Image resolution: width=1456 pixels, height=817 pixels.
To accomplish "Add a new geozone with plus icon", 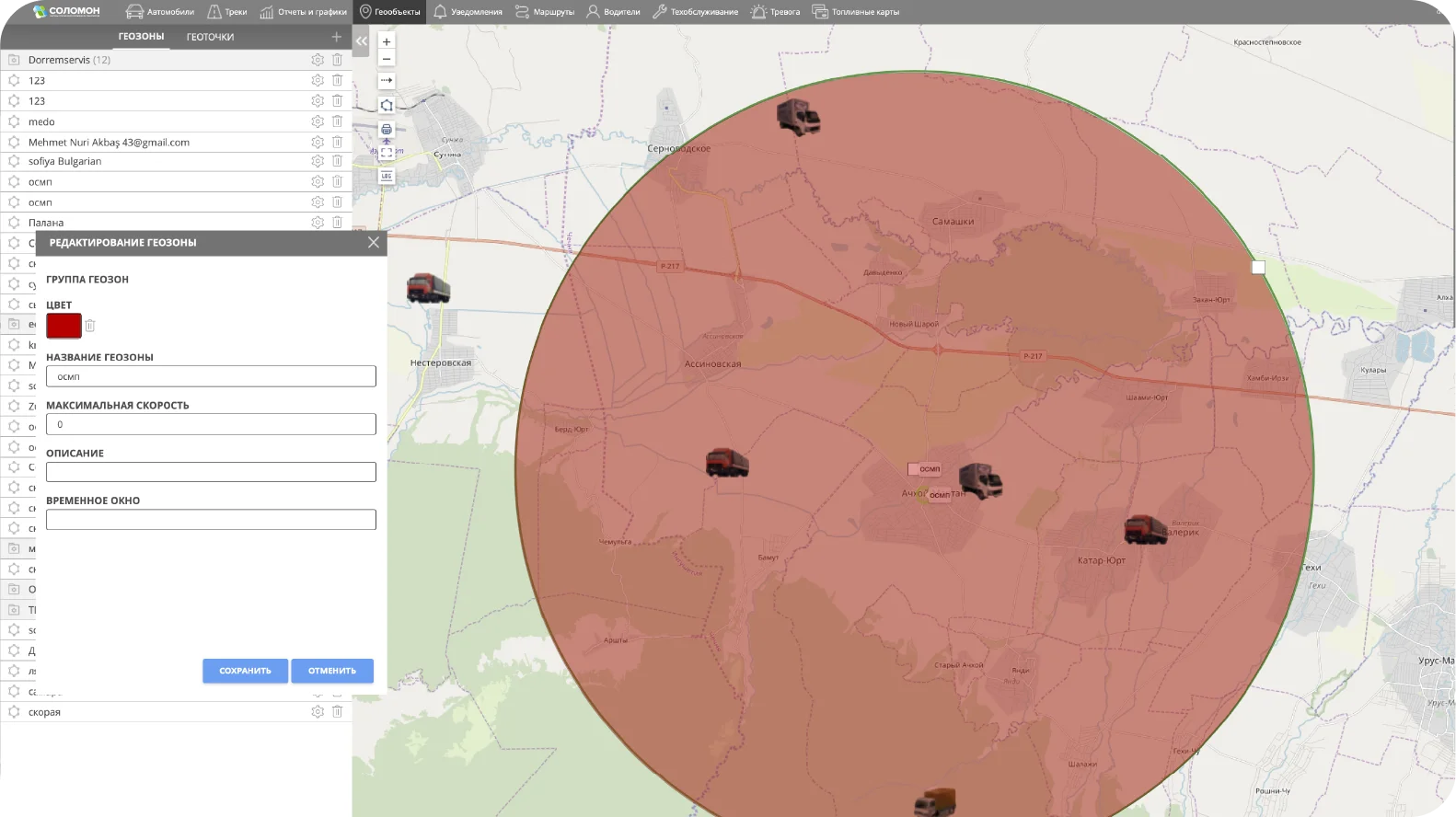I will coord(336,37).
